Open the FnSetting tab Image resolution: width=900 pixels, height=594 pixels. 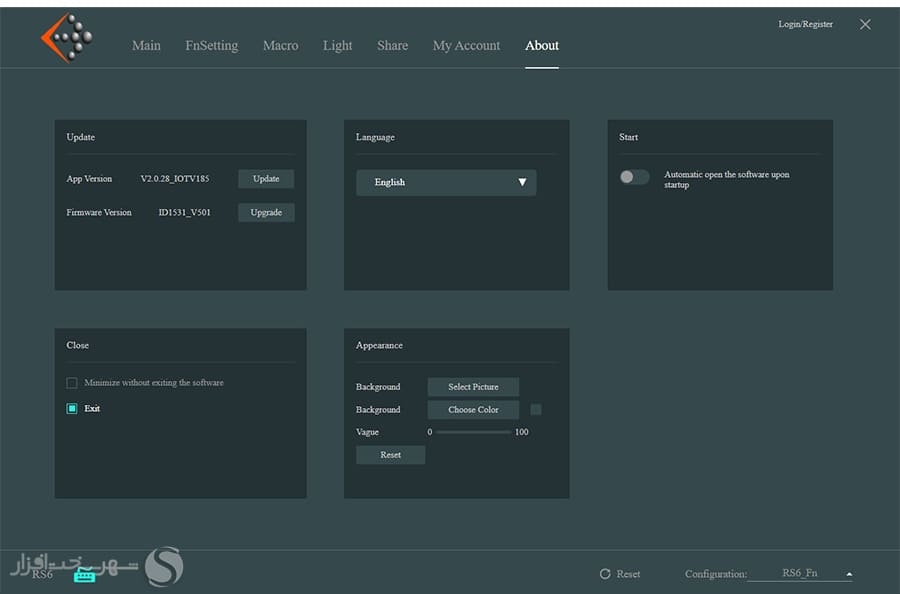pos(211,46)
